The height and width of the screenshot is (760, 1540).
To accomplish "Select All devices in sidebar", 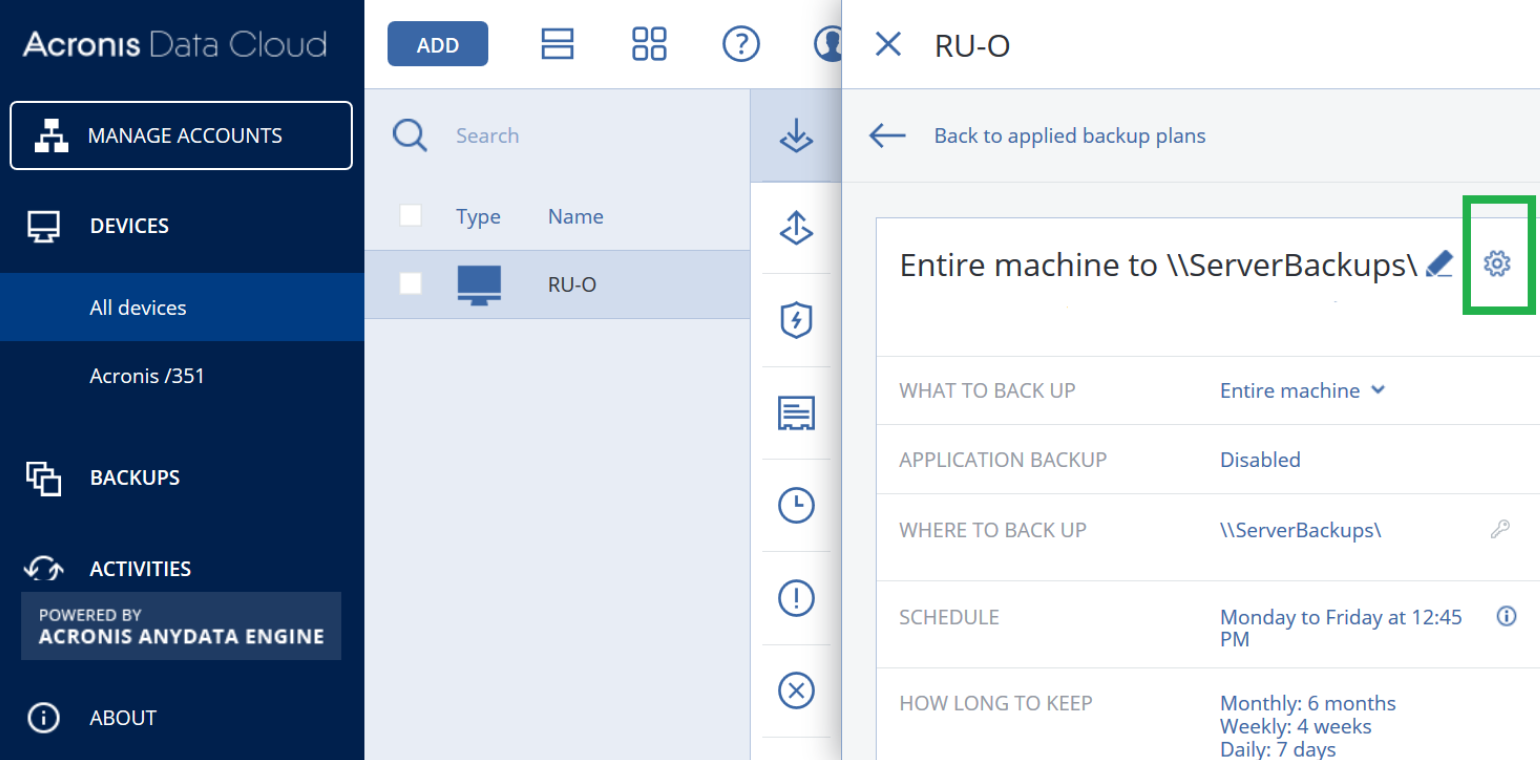I will click(x=182, y=307).
